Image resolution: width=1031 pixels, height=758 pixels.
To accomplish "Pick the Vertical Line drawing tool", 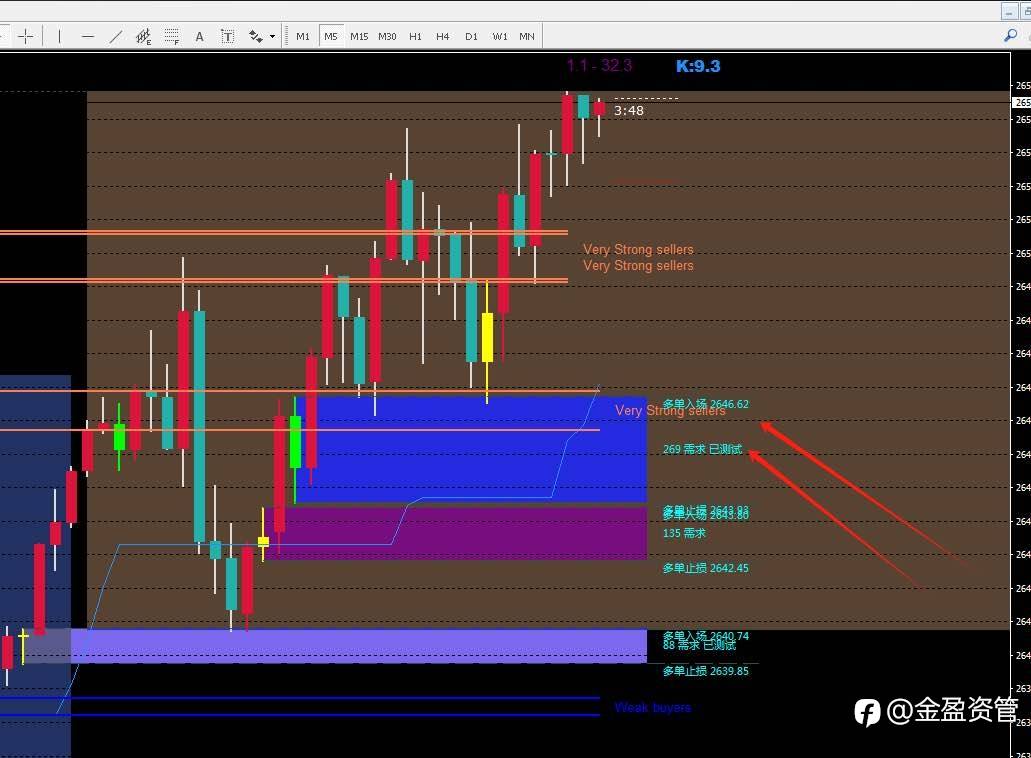I will (59, 36).
